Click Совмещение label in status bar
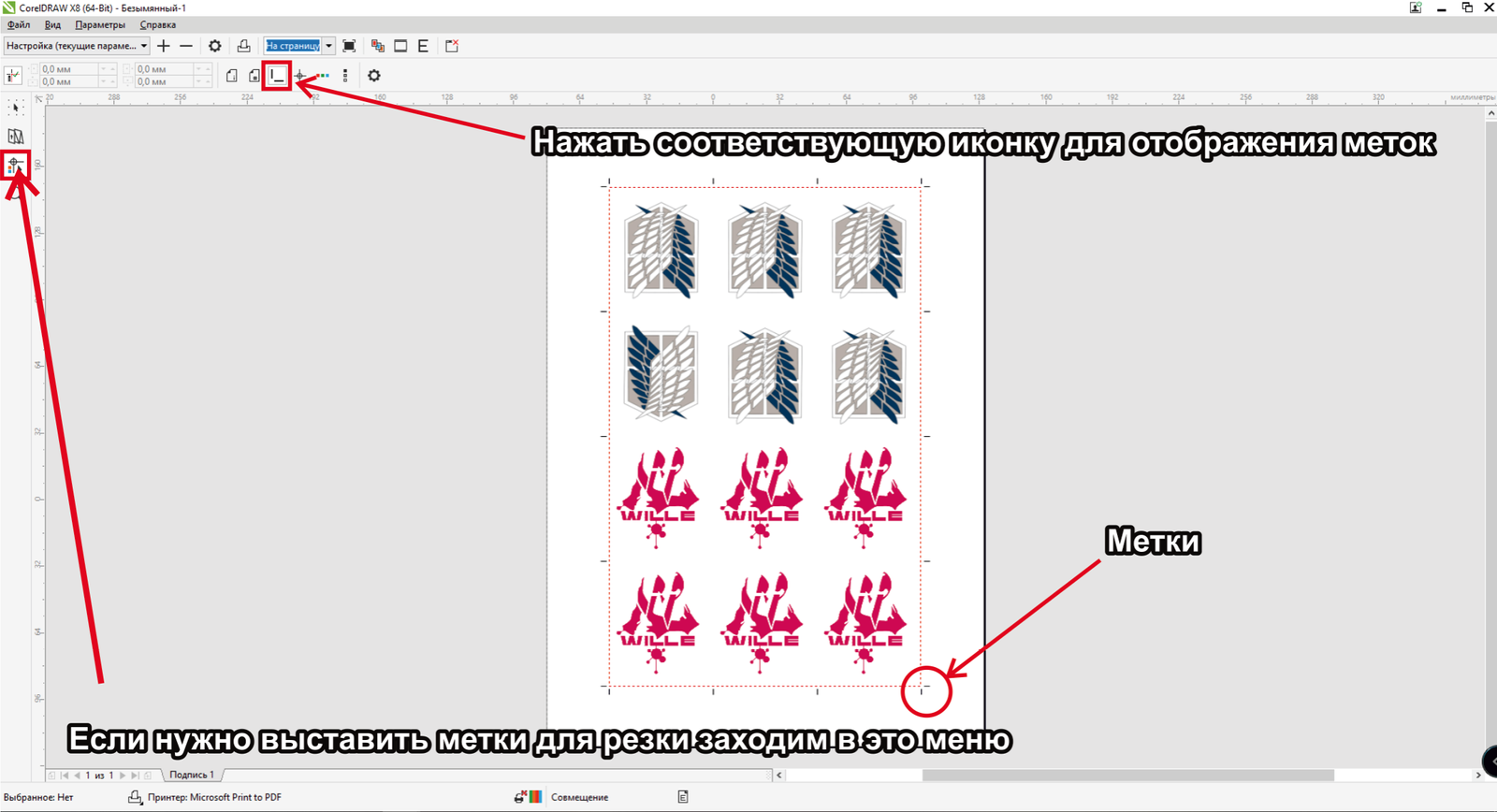The height and width of the screenshot is (812, 1497). click(x=580, y=798)
